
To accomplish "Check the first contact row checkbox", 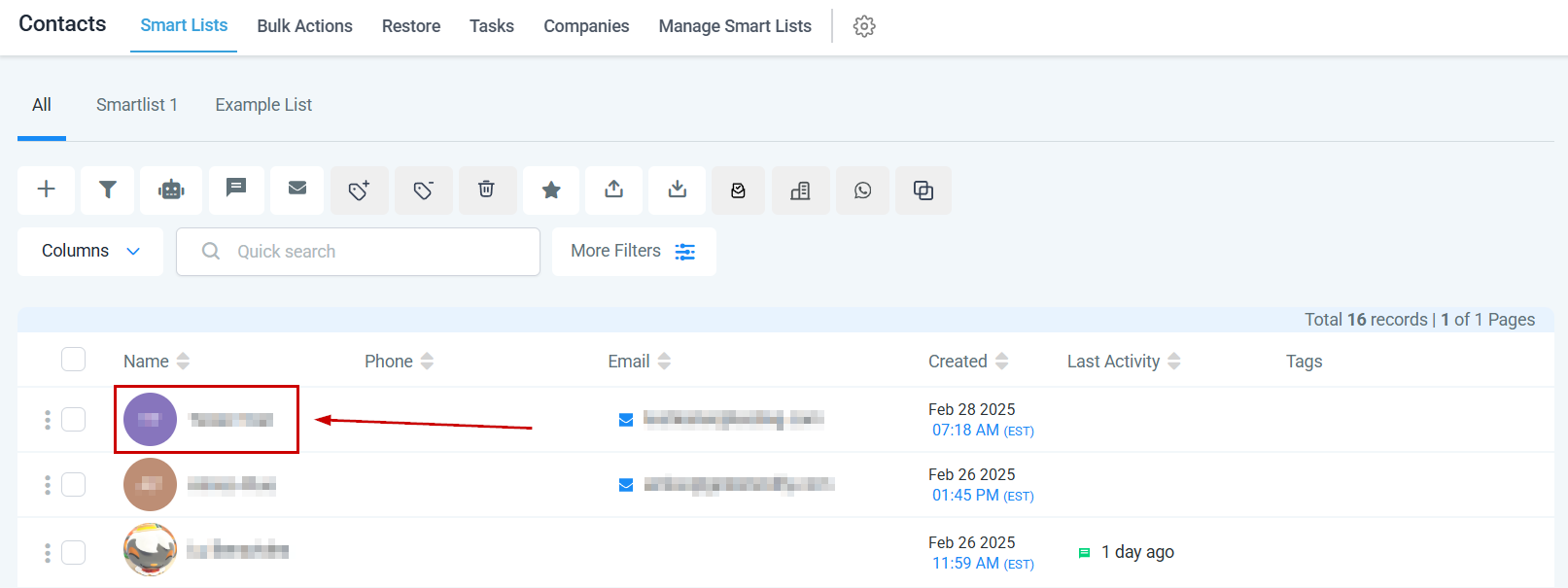I will point(73,419).
